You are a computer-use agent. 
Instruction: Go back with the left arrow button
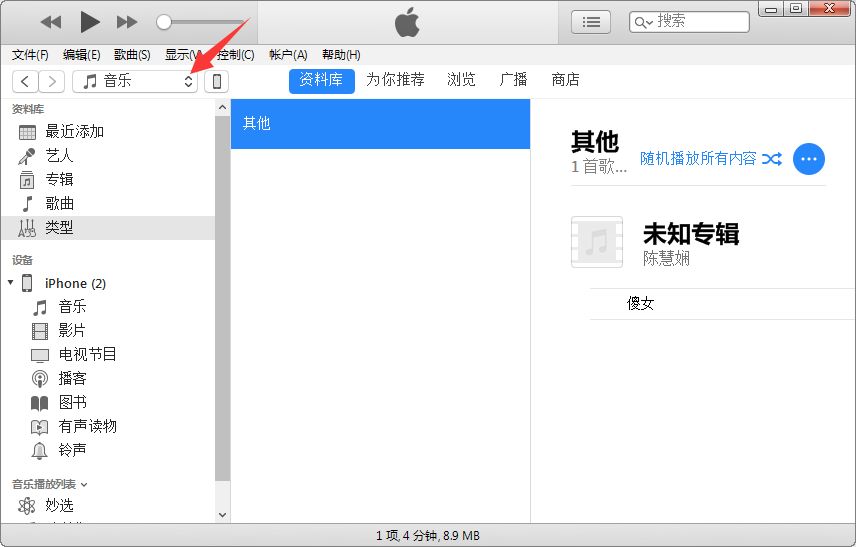(x=25, y=81)
